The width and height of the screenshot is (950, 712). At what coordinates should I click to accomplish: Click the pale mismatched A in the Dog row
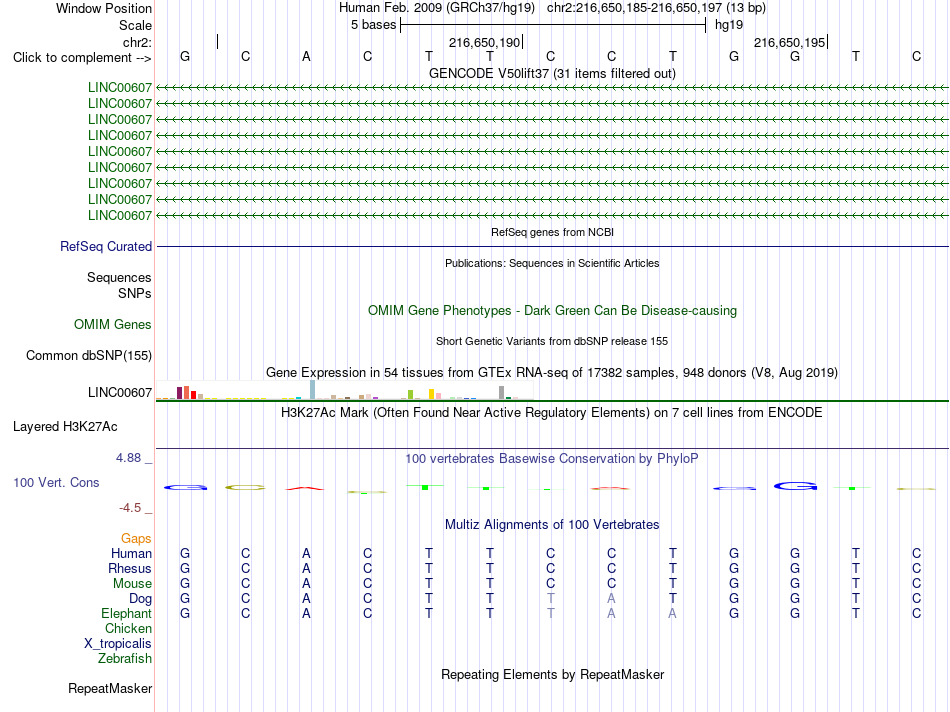[x=611, y=599]
